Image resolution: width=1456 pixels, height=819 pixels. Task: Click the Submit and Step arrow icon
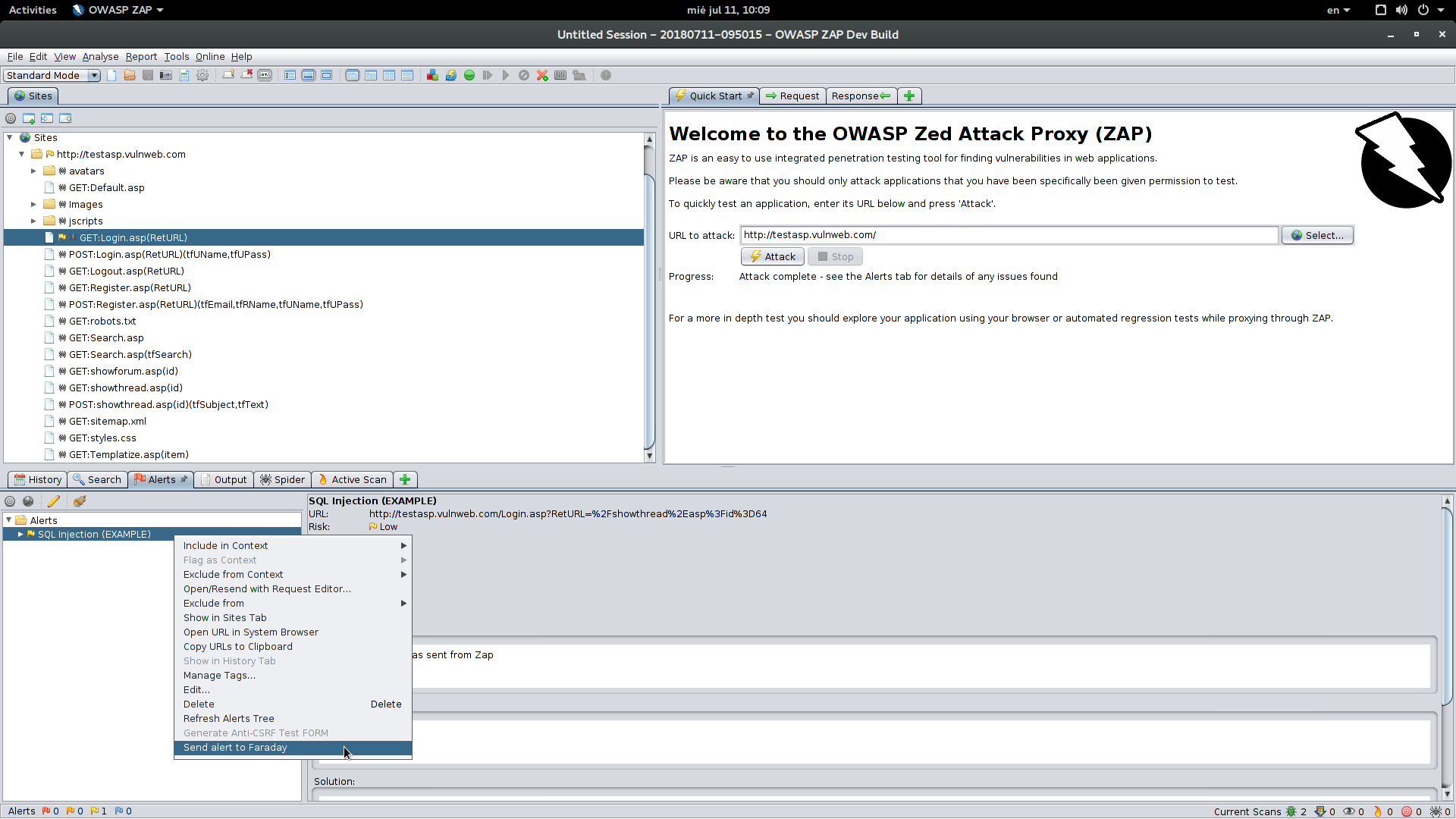488,75
